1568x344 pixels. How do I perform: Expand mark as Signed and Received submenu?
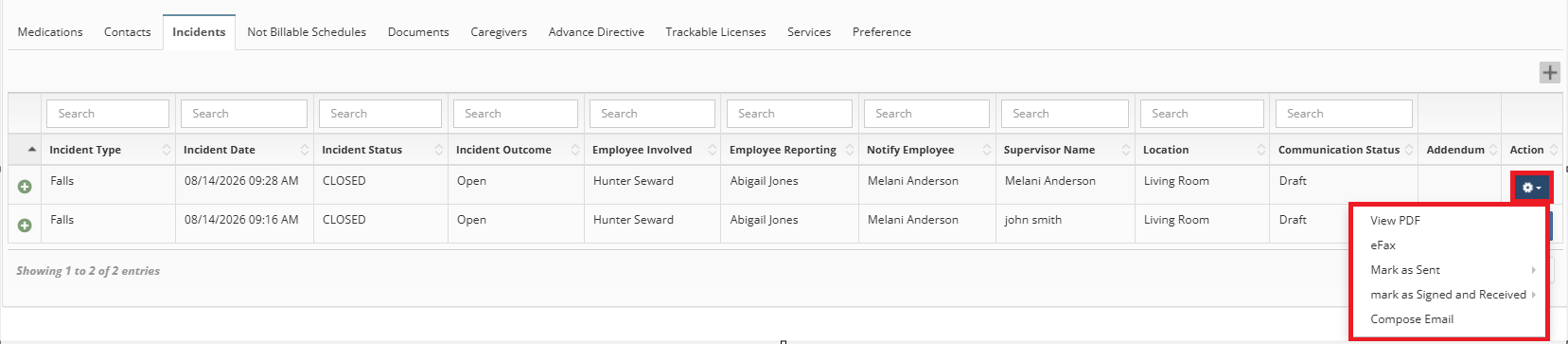coord(1449,294)
